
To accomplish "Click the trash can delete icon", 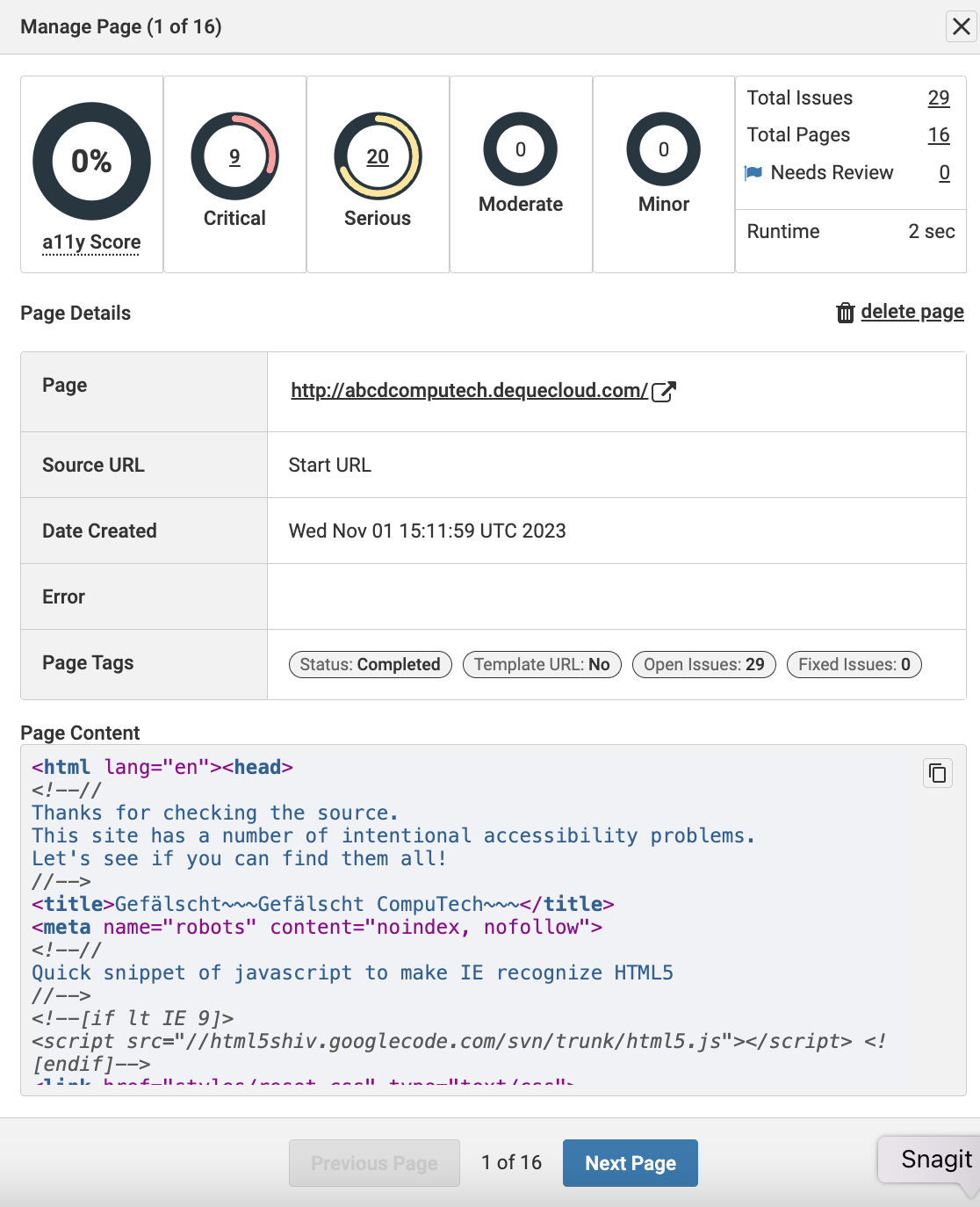I will click(845, 313).
